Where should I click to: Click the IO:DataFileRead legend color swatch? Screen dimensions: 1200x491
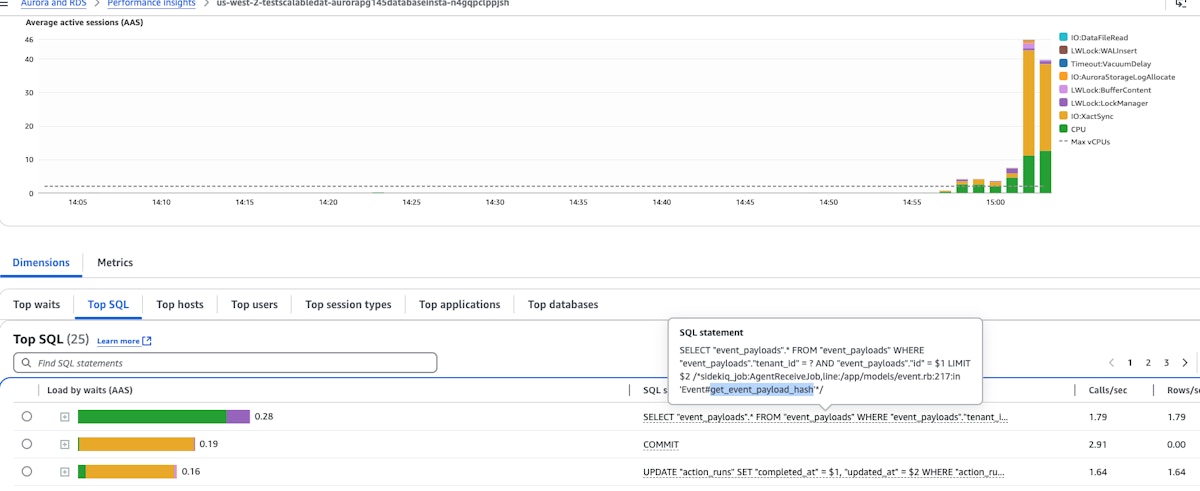pyautogui.click(x=1063, y=37)
